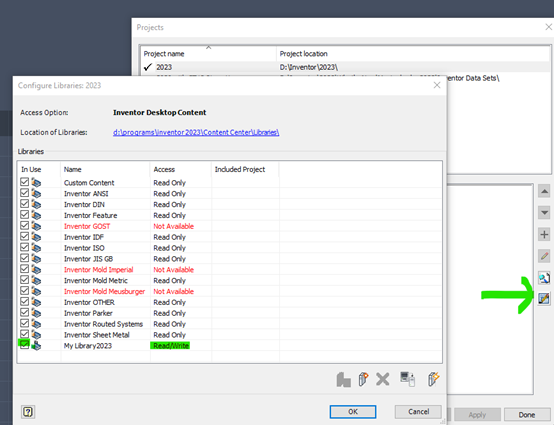The height and width of the screenshot is (425, 554).
Task: Toggle In Use checkbox for My Library2023
Action: [24, 344]
